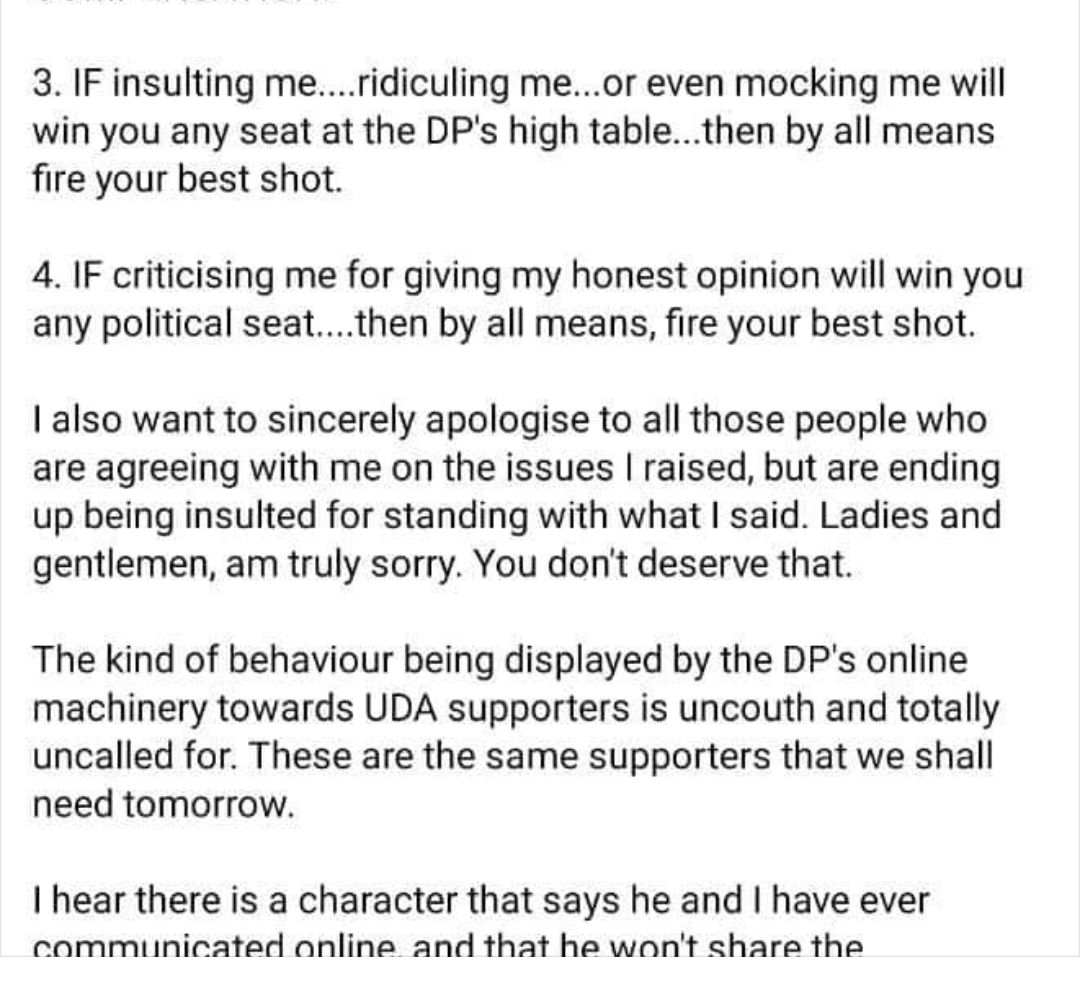Click the partly cut-off line "communicated online"
Viewport: 1080px width, 987px height.
point(448,944)
